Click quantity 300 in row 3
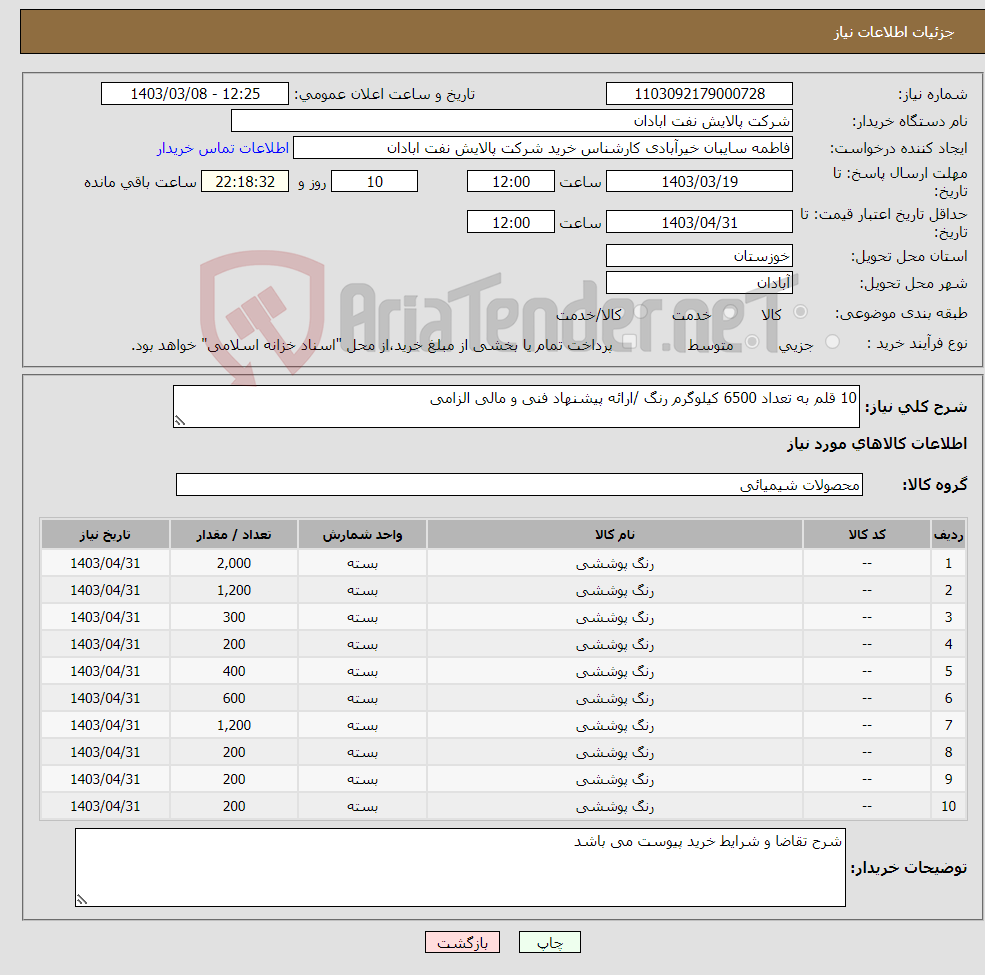Screen dimensions: 985x975 click(234, 618)
